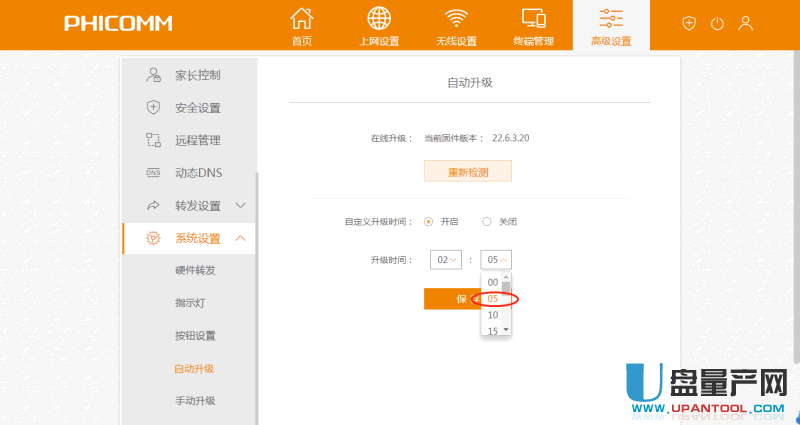Collapse the minute dropdown showing 05
Viewport: 800px width, 425px height.
496,260
